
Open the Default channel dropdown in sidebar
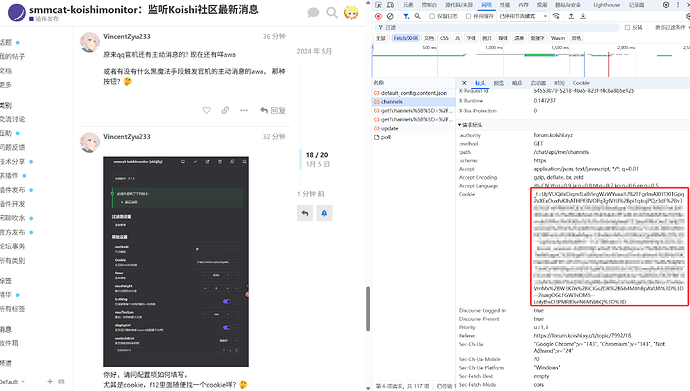12,381
